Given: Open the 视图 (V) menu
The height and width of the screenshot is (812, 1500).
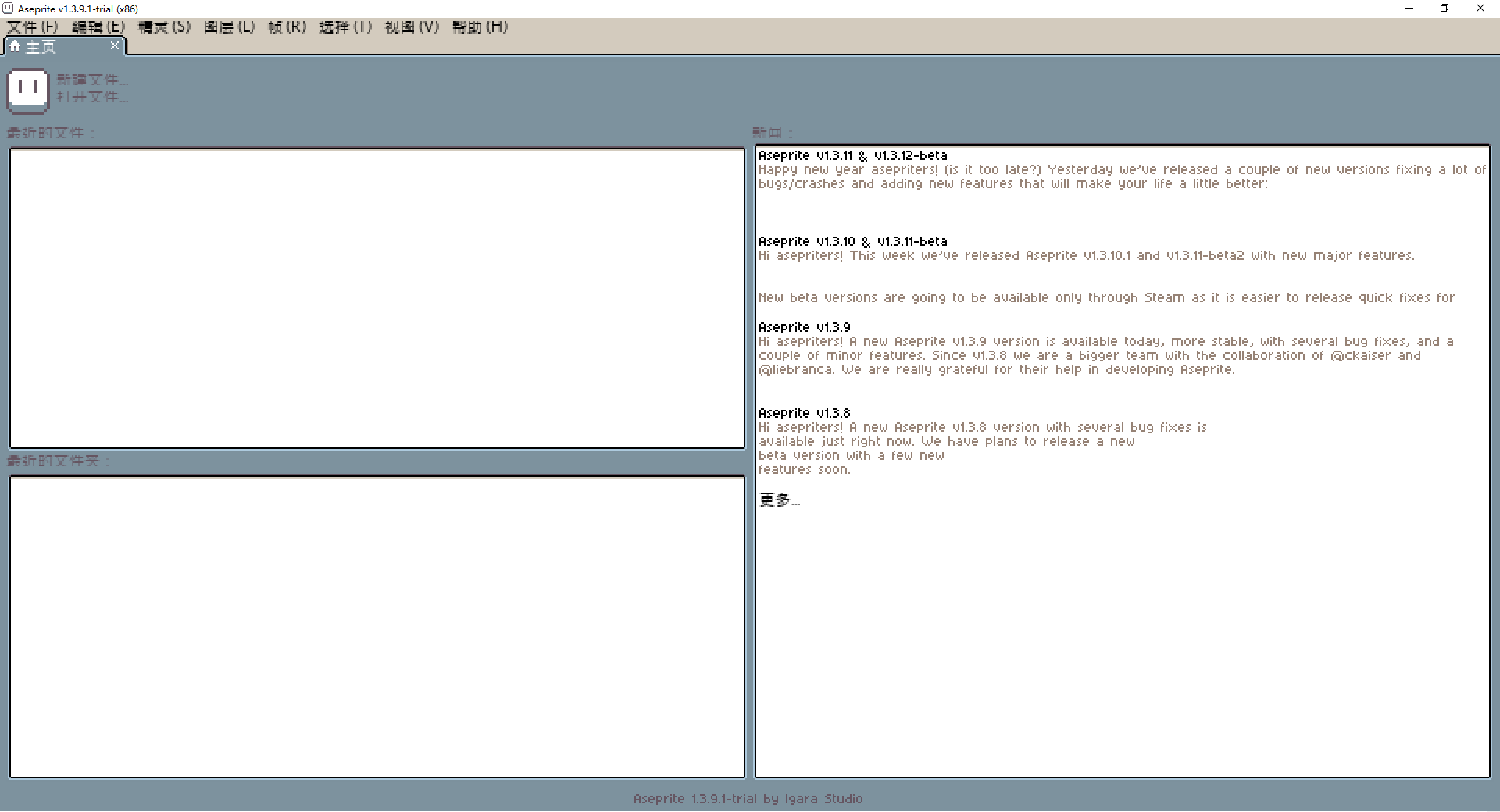Looking at the screenshot, I should (412, 27).
